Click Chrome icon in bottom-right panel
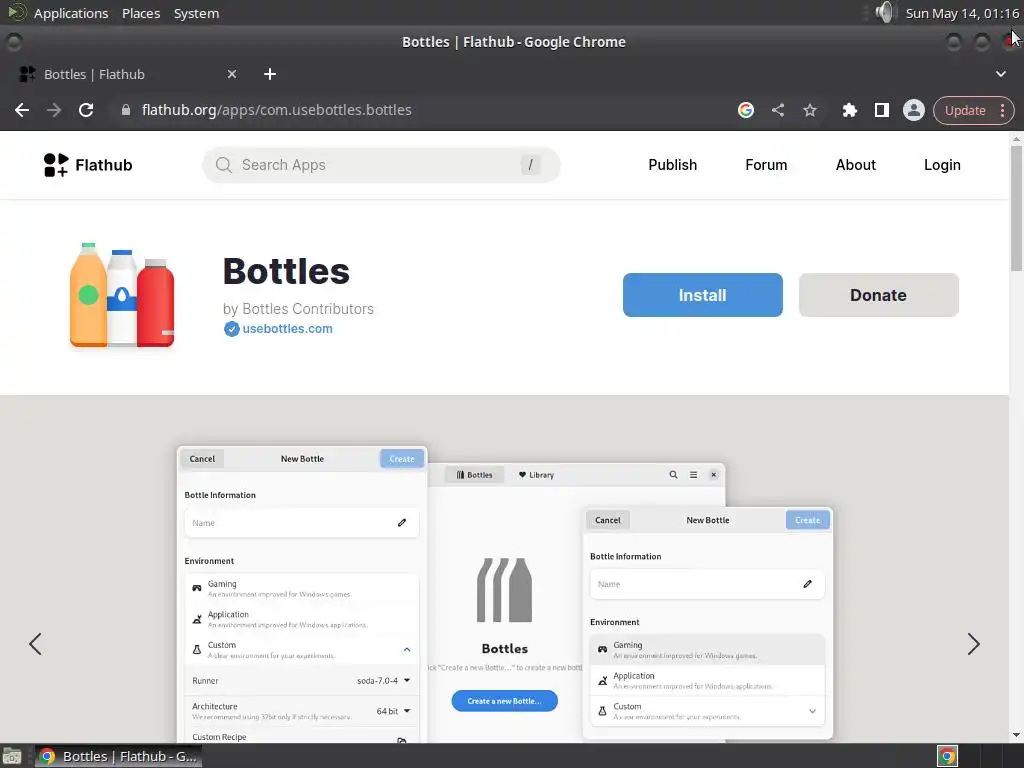The image size is (1024, 768). pos(947,756)
